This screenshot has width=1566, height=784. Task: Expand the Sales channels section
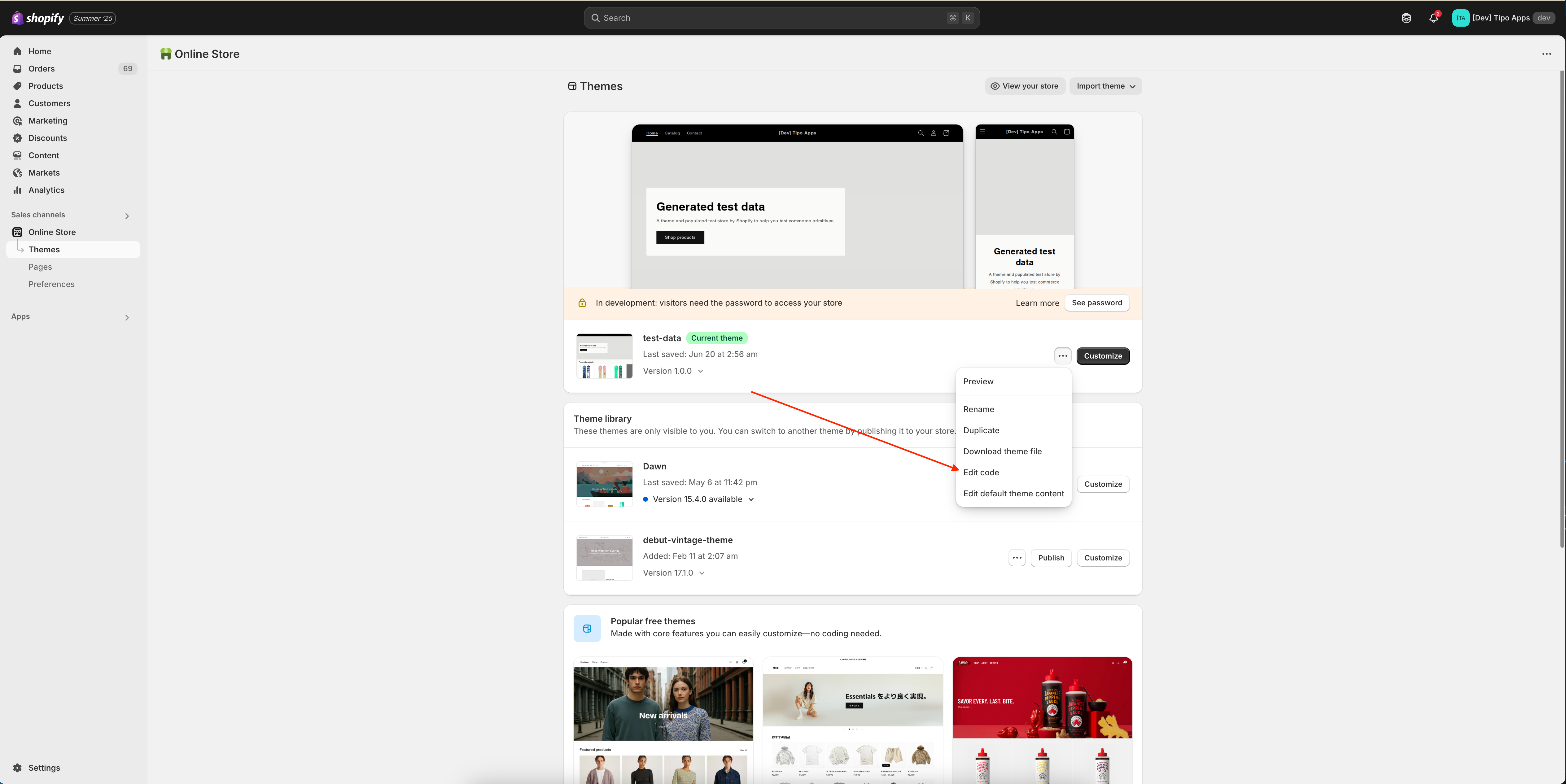click(127, 216)
